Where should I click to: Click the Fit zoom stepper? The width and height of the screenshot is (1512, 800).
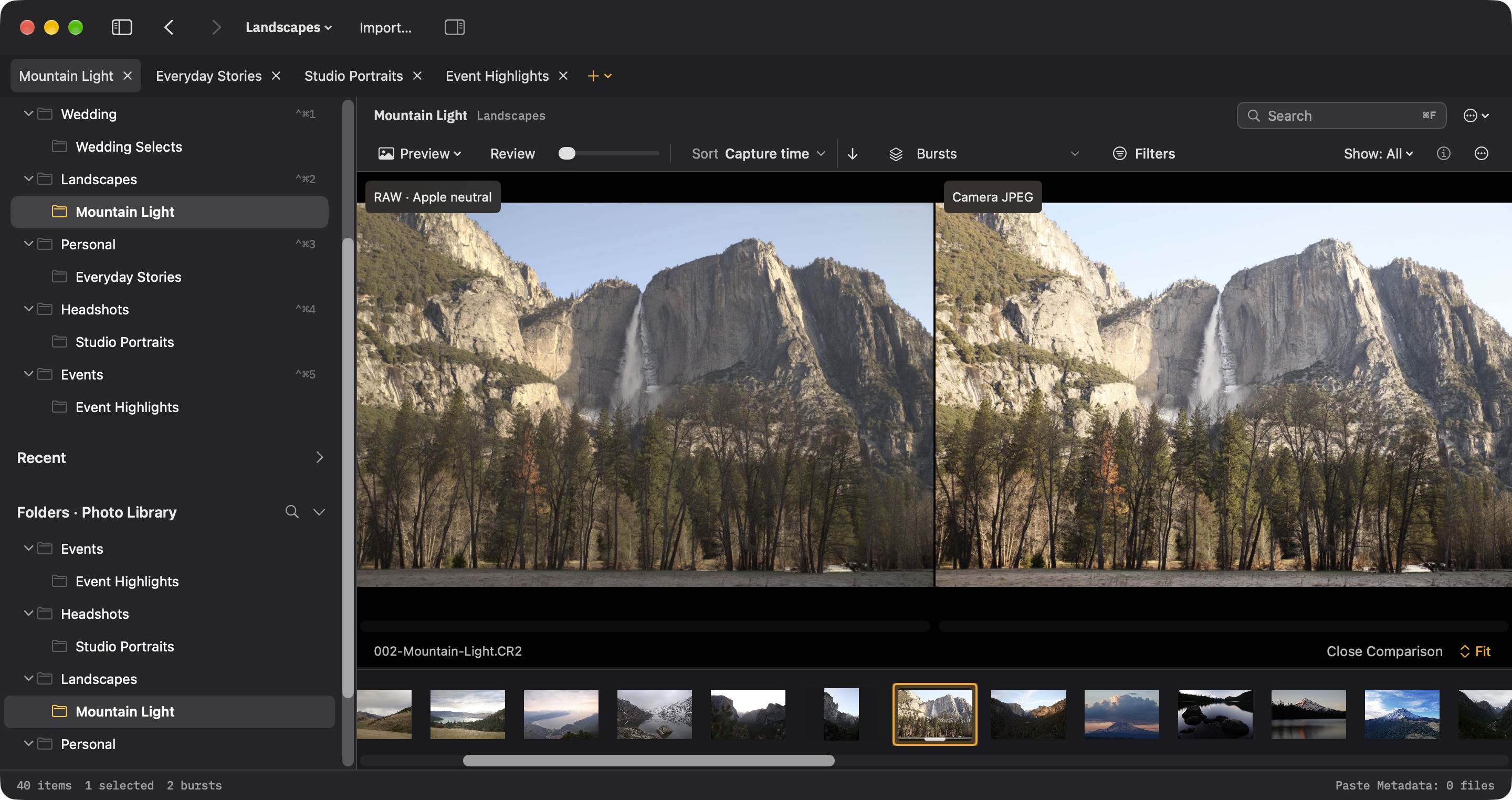tap(1475, 651)
